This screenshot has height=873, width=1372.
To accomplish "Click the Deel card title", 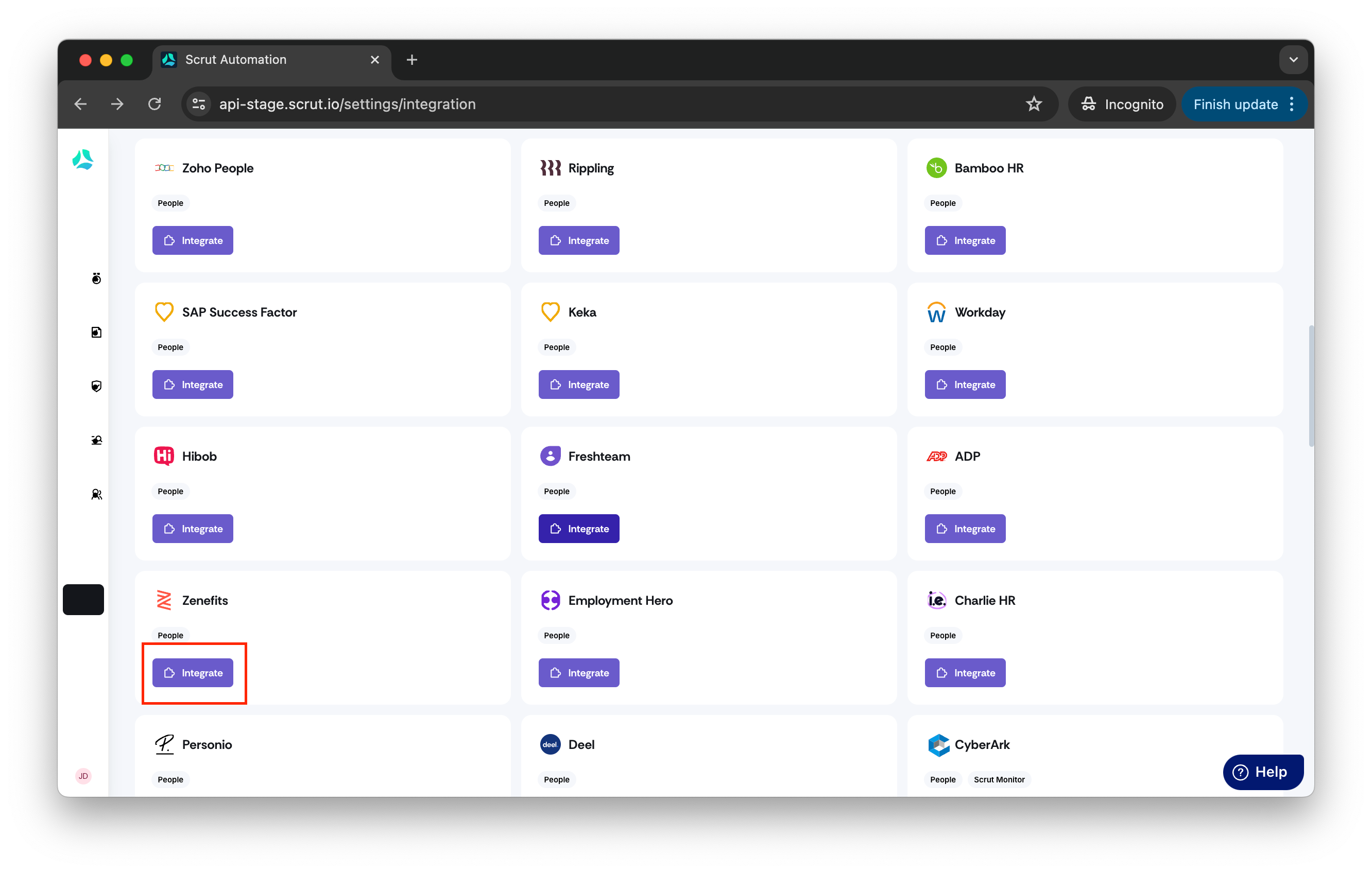I will pyautogui.click(x=581, y=744).
